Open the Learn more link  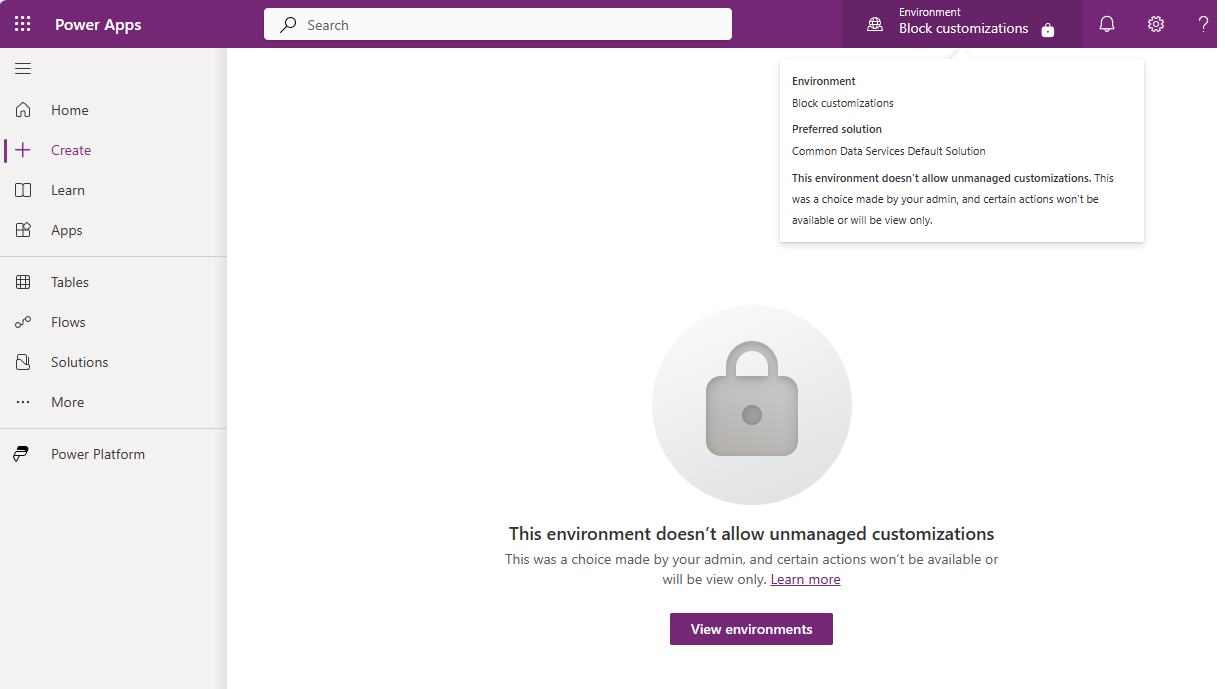point(805,579)
